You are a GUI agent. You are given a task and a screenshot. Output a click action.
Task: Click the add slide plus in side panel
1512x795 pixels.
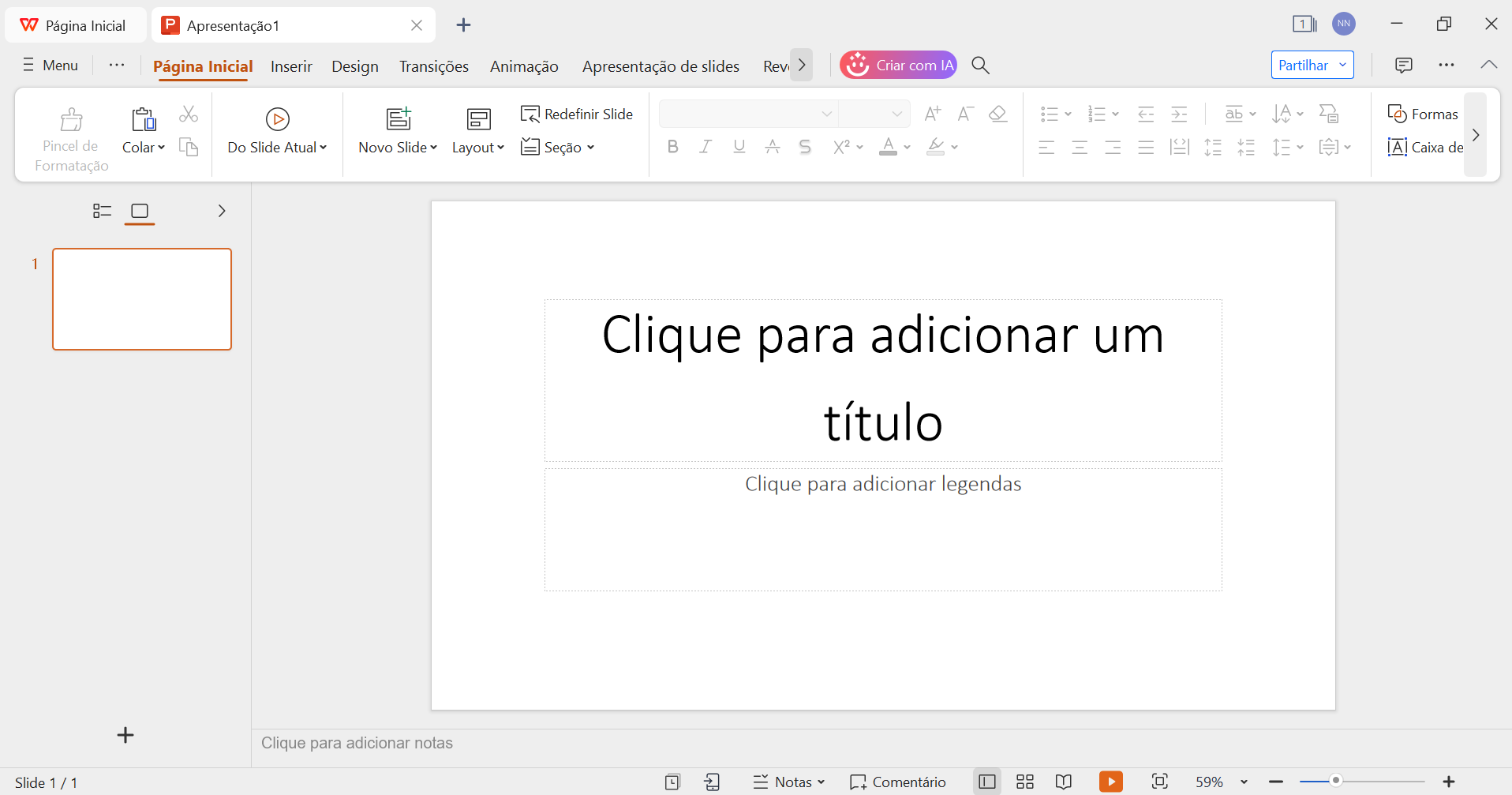point(125,735)
